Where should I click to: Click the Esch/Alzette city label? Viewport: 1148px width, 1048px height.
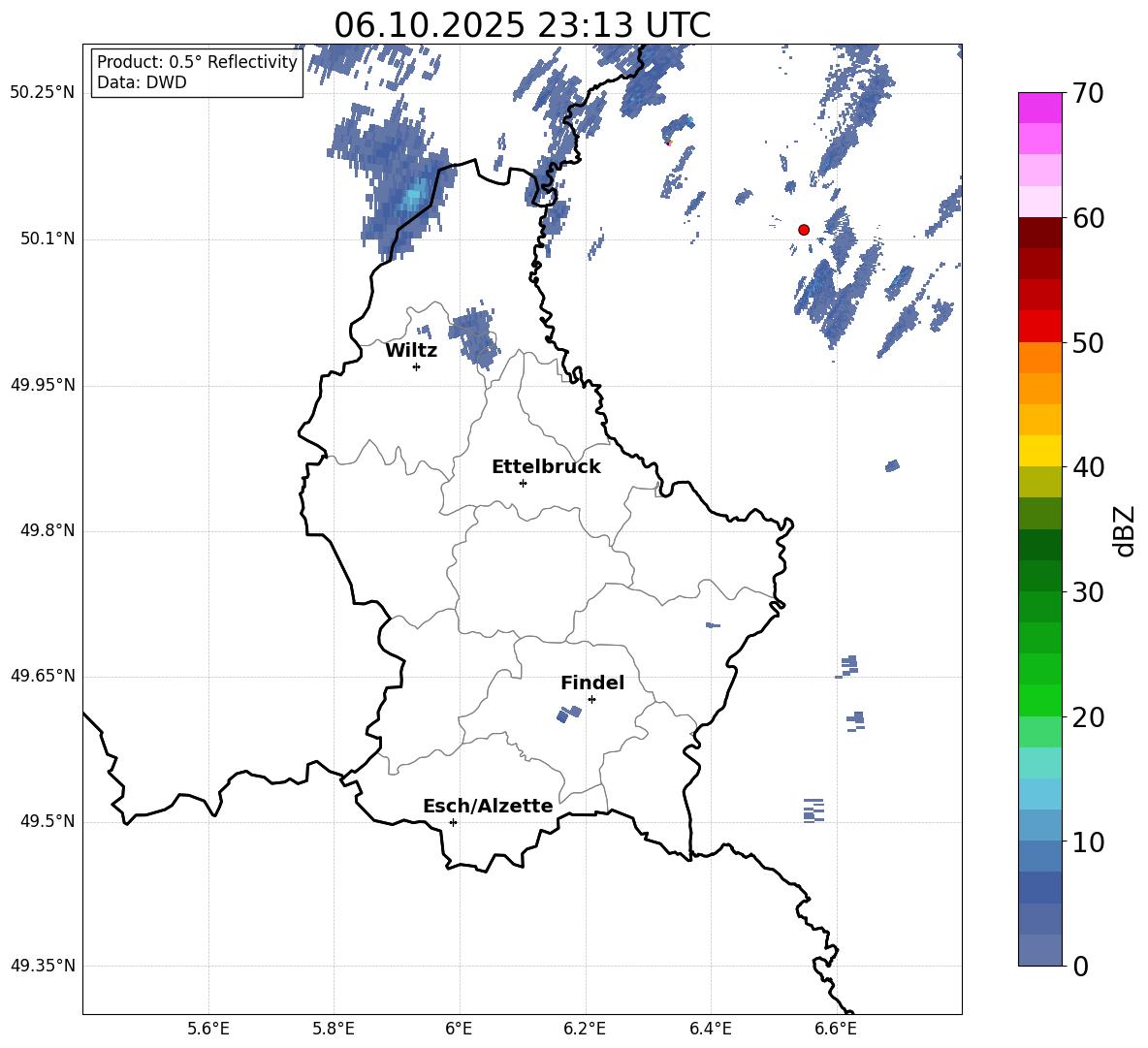pyautogui.click(x=488, y=807)
